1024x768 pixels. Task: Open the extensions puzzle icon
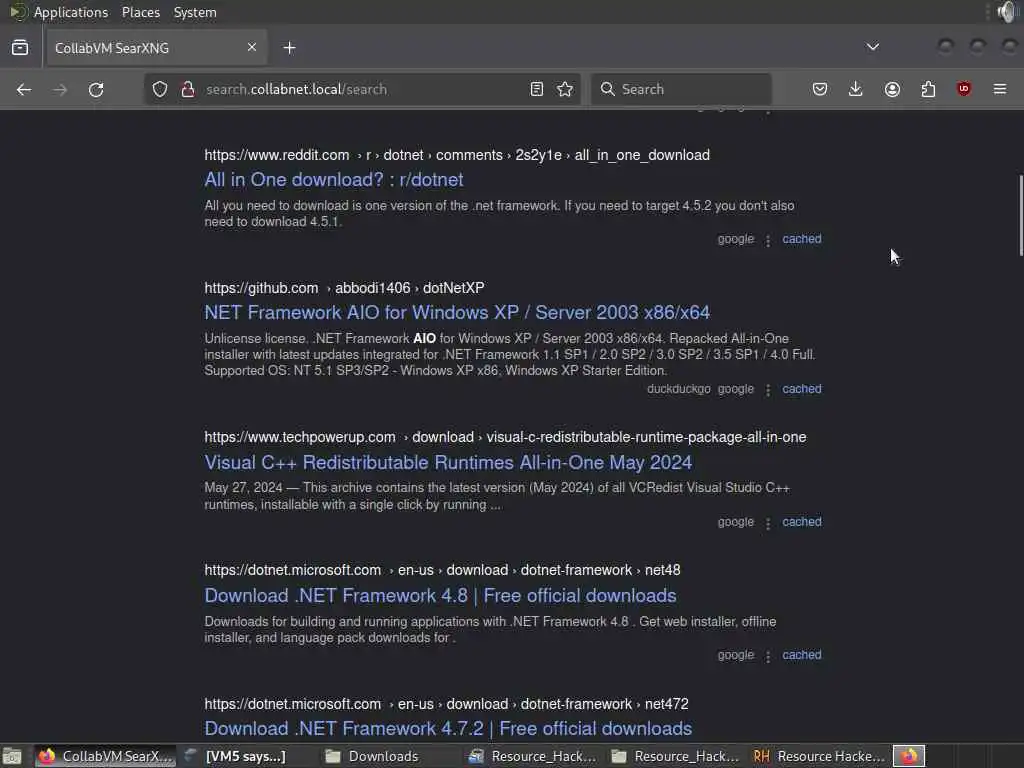point(928,89)
